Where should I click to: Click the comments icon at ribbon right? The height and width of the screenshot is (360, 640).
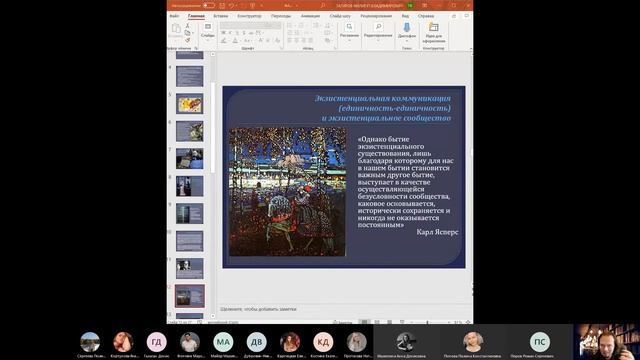pyautogui.click(x=467, y=16)
